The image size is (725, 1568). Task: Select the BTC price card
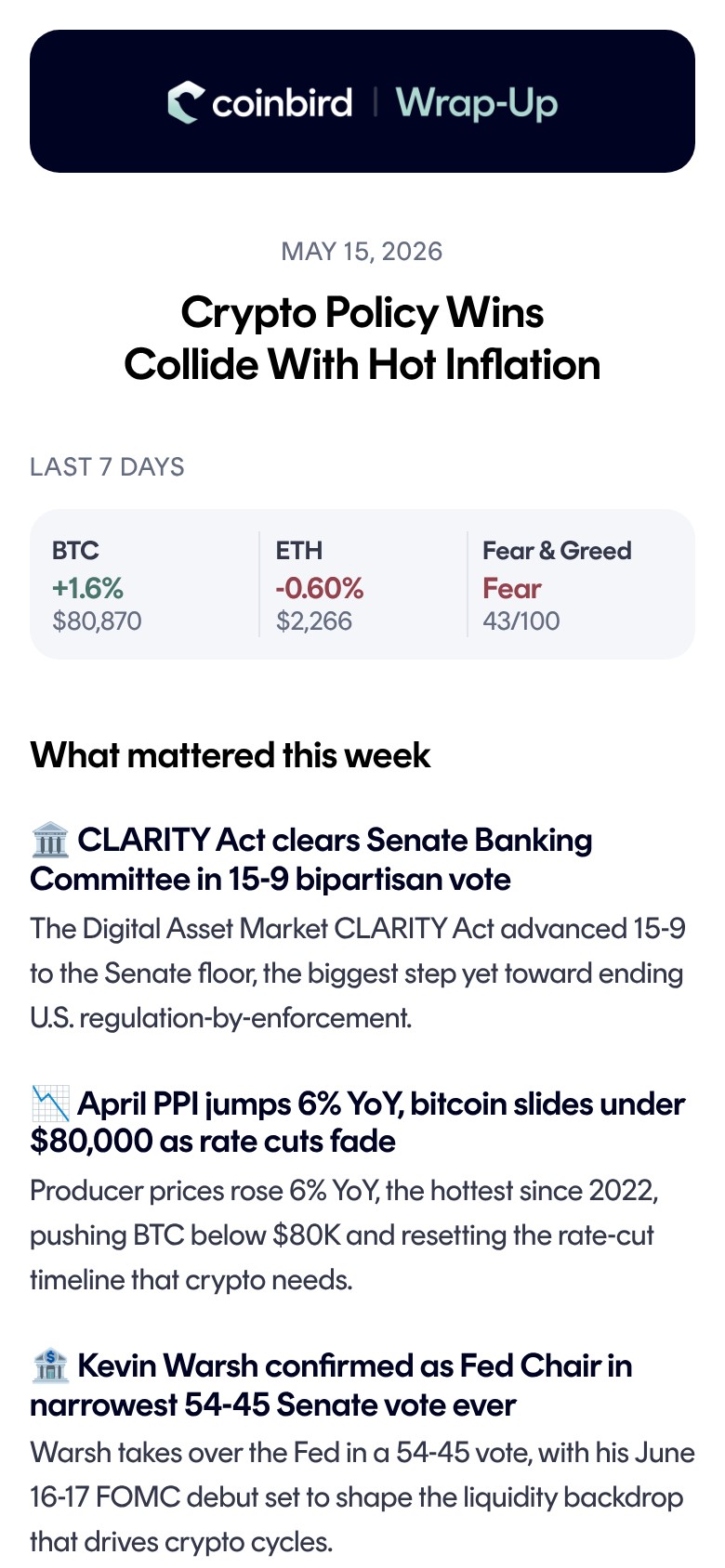point(144,584)
